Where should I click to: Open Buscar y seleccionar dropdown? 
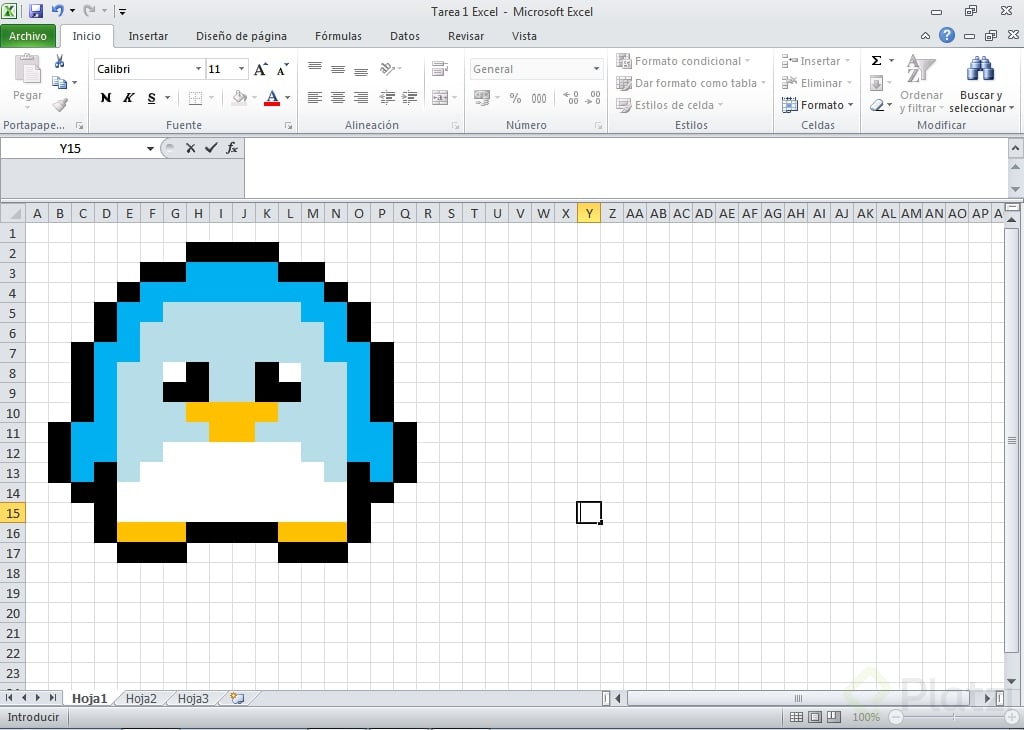pyautogui.click(x=981, y=83)
